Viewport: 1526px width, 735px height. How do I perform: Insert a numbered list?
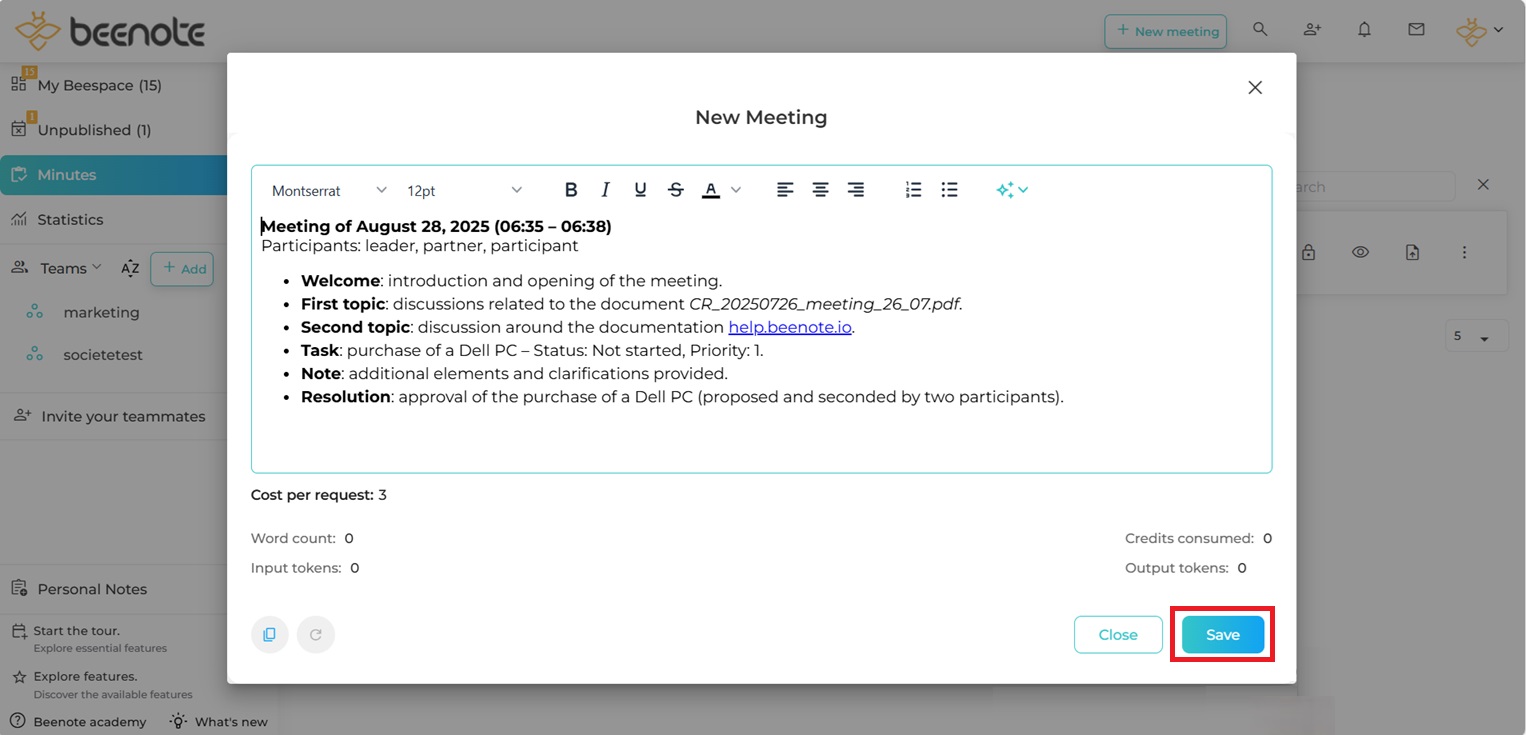pos(913,190)
